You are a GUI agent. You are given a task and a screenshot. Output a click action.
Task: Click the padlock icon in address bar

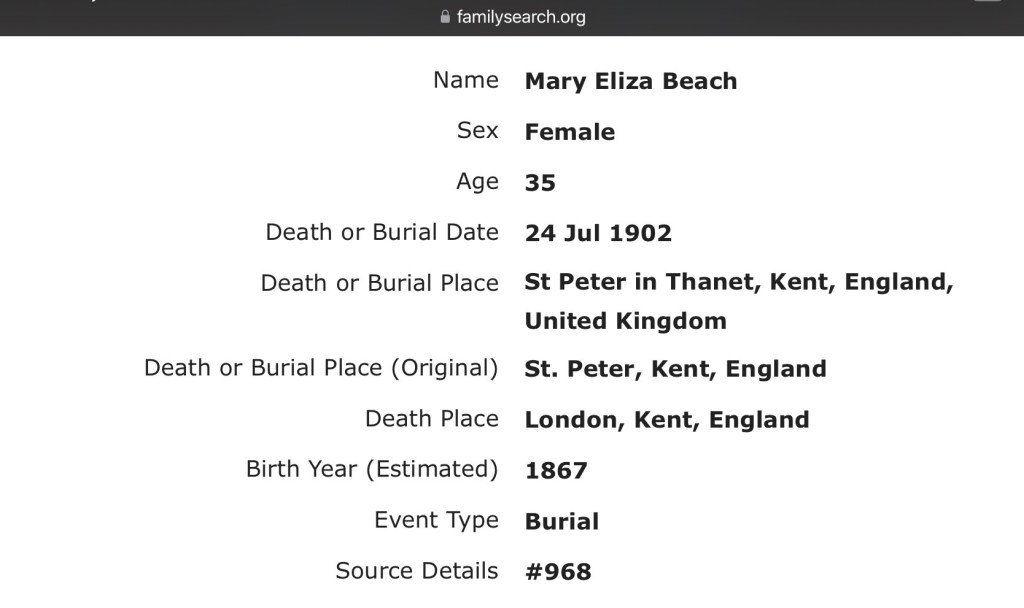pos(445,17)
